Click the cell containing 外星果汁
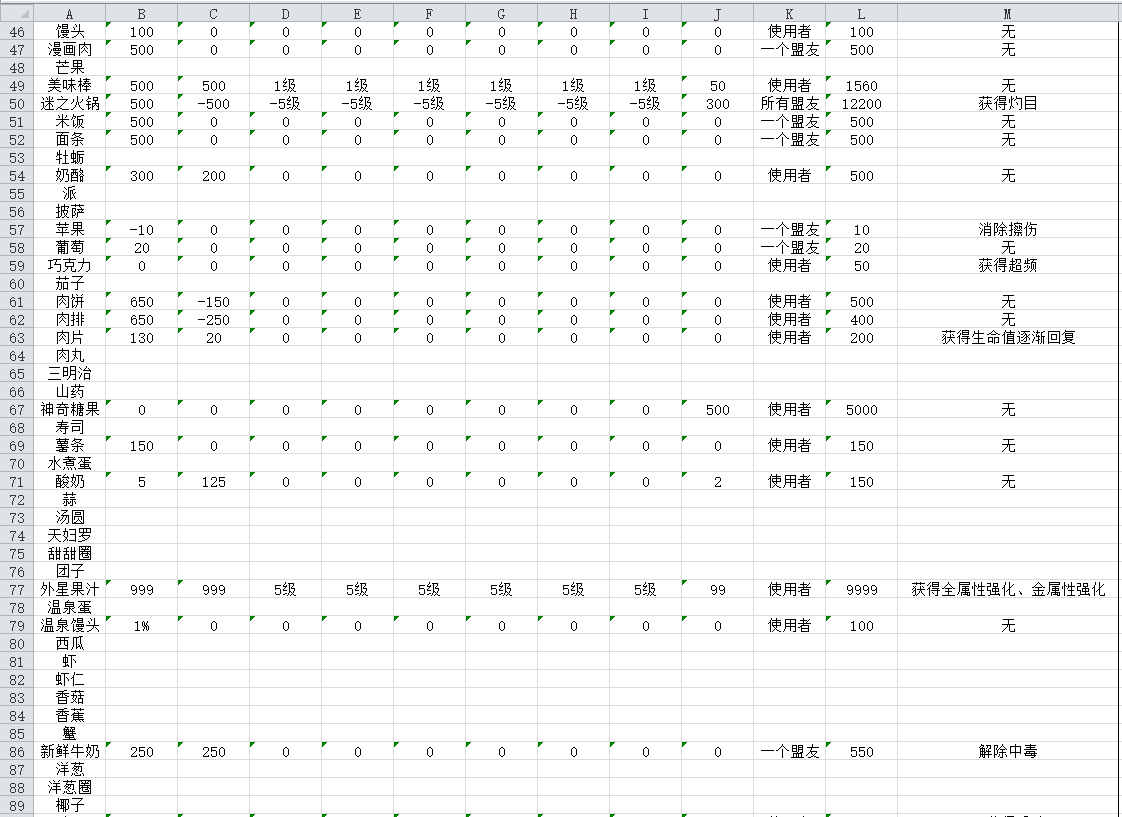Image resolution: width=1122 pixels, height=817 pixels. tap(69, 589)
